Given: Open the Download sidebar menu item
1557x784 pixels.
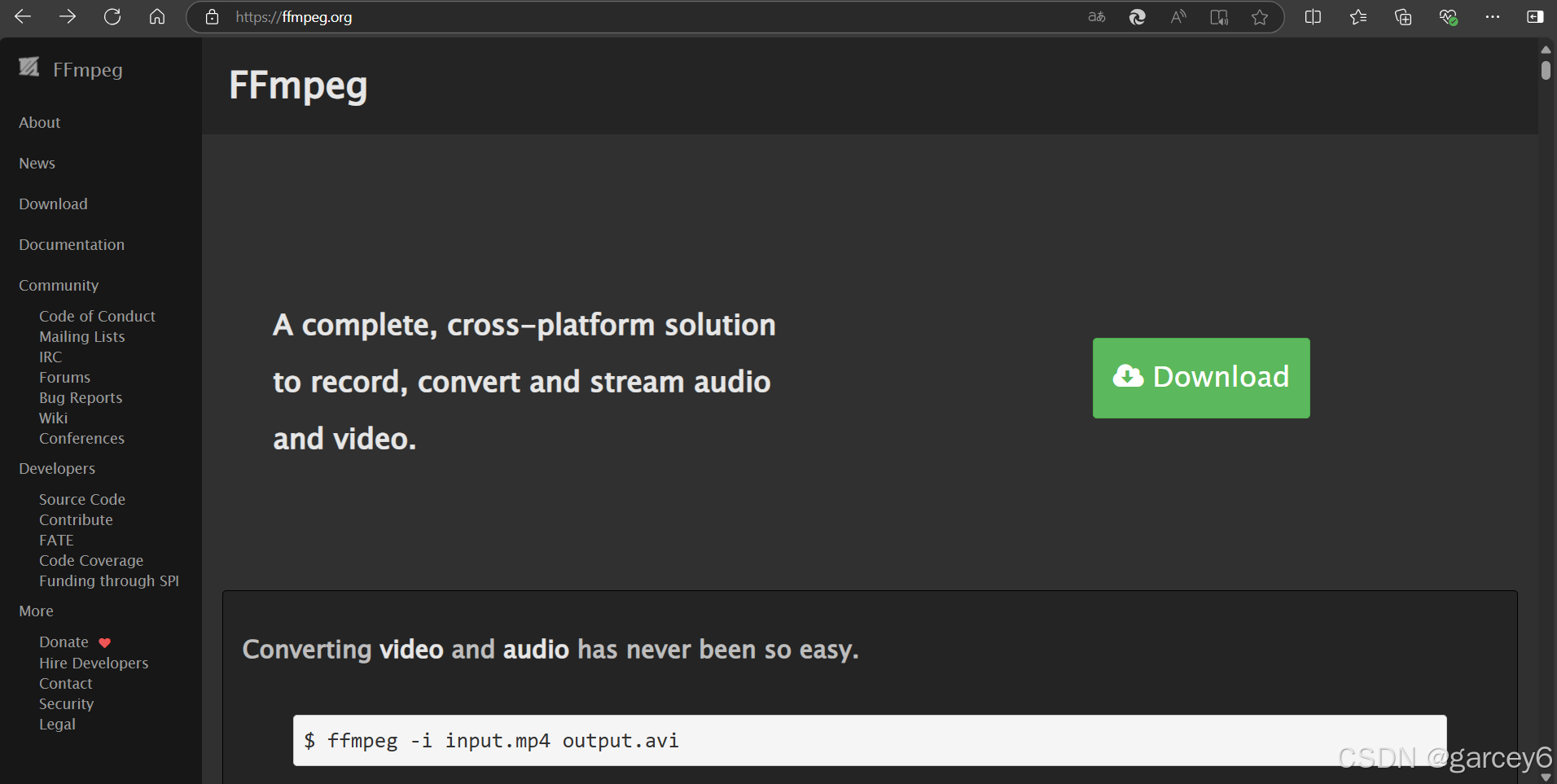Looking at the screenshot, I should pos(53,204).
